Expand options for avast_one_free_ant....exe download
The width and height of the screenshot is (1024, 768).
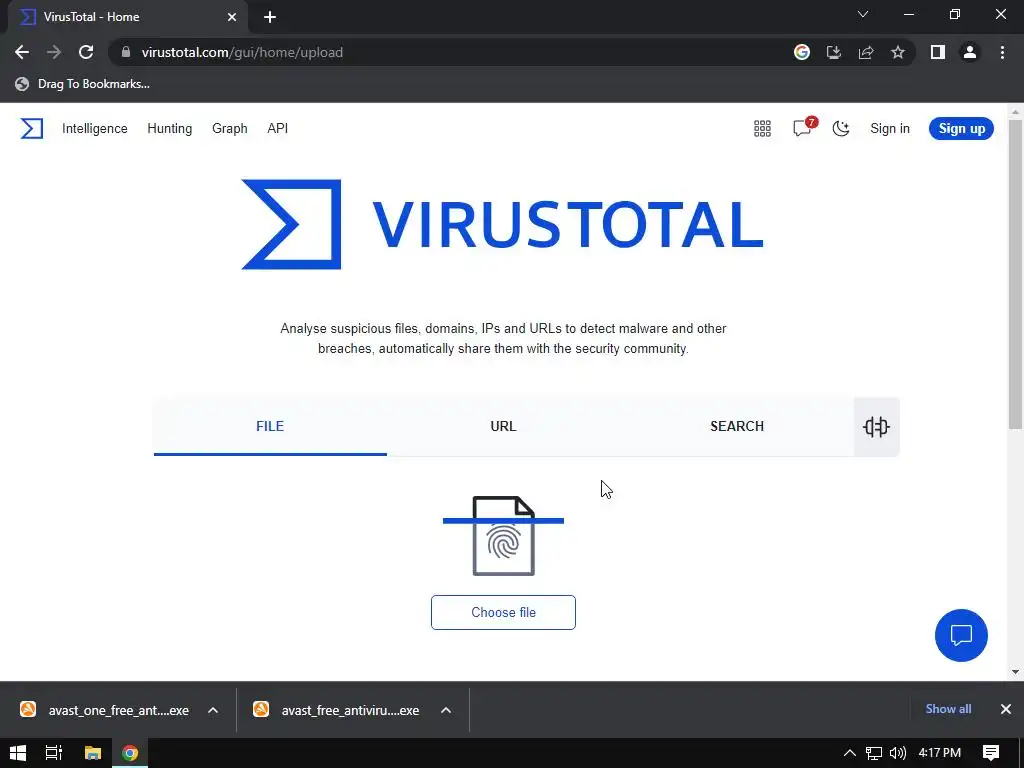point(213,710)
